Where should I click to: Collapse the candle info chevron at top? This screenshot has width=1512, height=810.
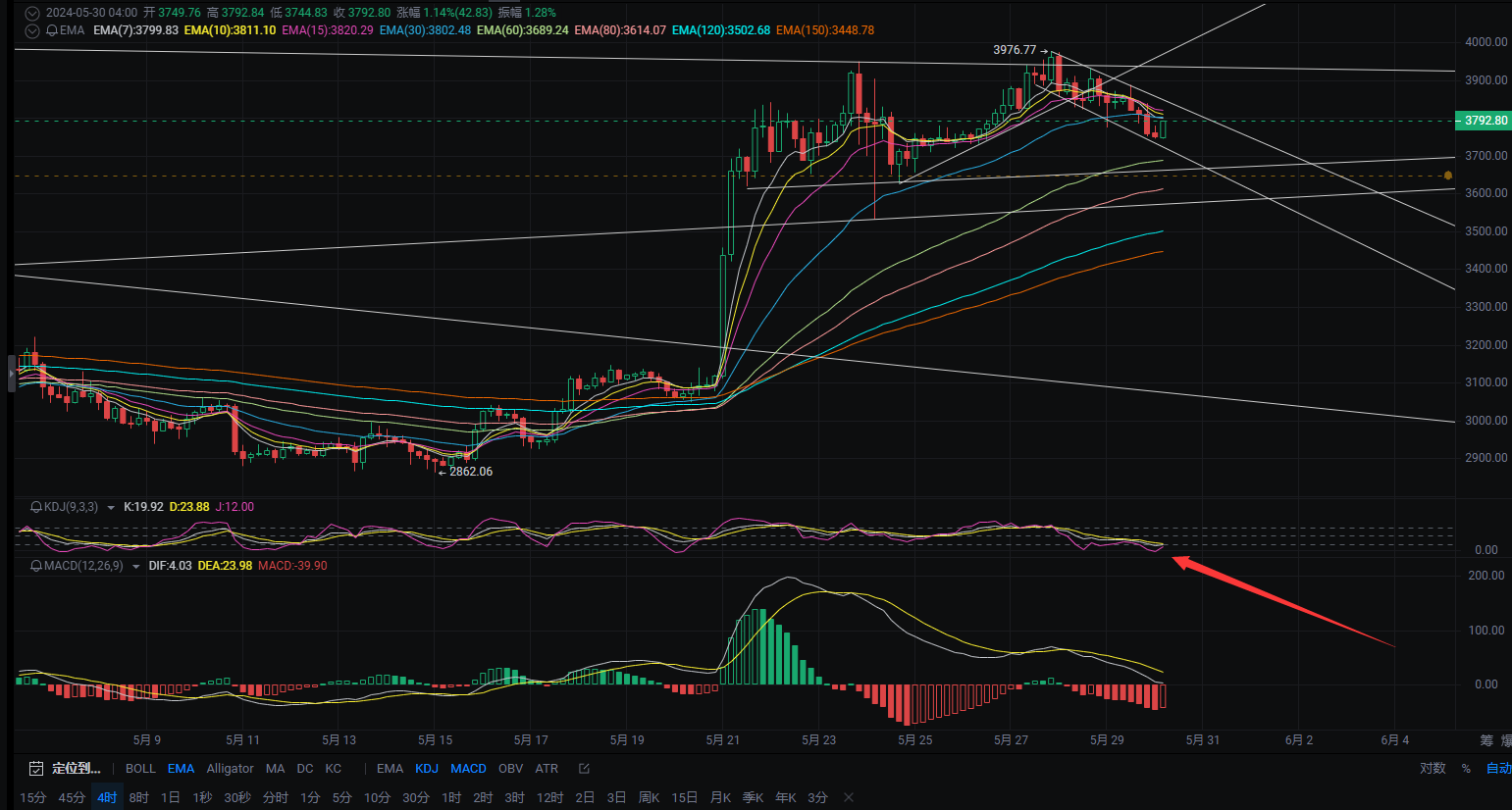tap(31, 13)
